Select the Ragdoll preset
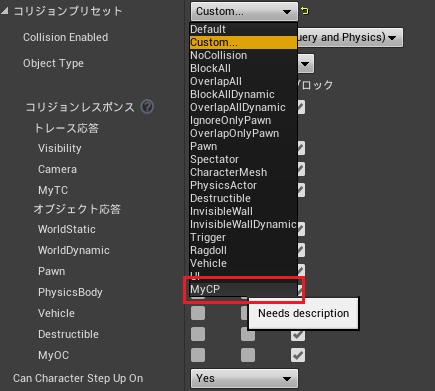This screenshot has width=435, height=391. pos(243,250)
